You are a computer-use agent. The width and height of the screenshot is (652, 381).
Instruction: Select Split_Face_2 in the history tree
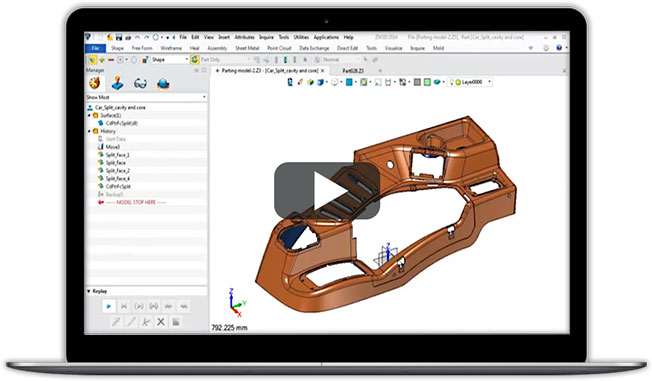[x=117, y=171]
